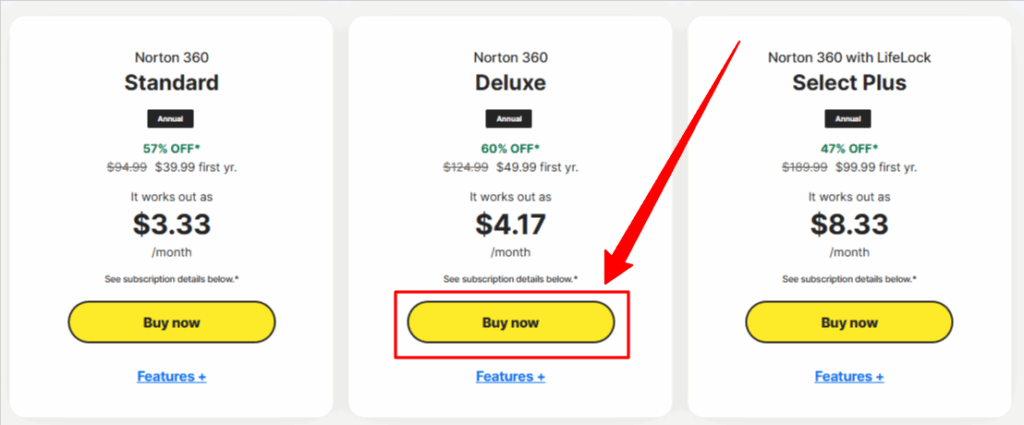This screenshot has height=425, width=1024.
Task: Click the $3.33 monthly price
Action: (171, 225)
